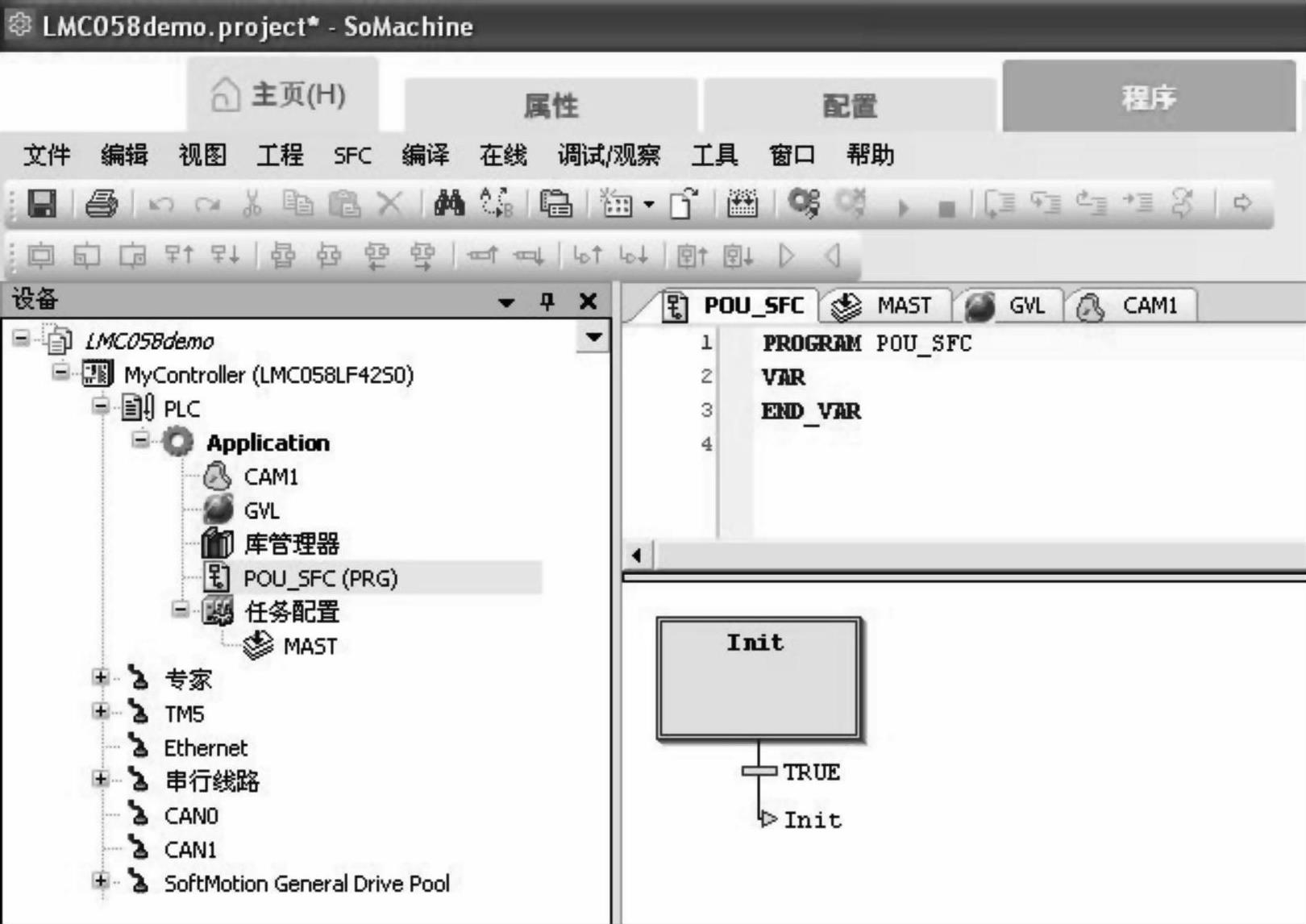Open Replace with the A-to-B icon
Screen dimensions: 1306x924
click(497, 203)
